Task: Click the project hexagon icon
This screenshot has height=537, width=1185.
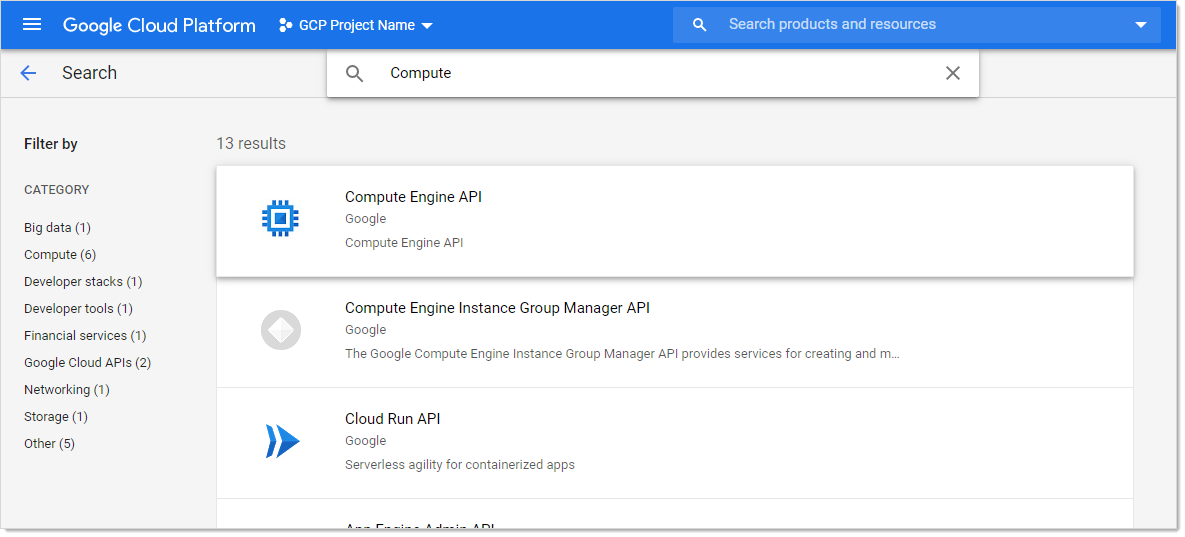Action: 285,25
